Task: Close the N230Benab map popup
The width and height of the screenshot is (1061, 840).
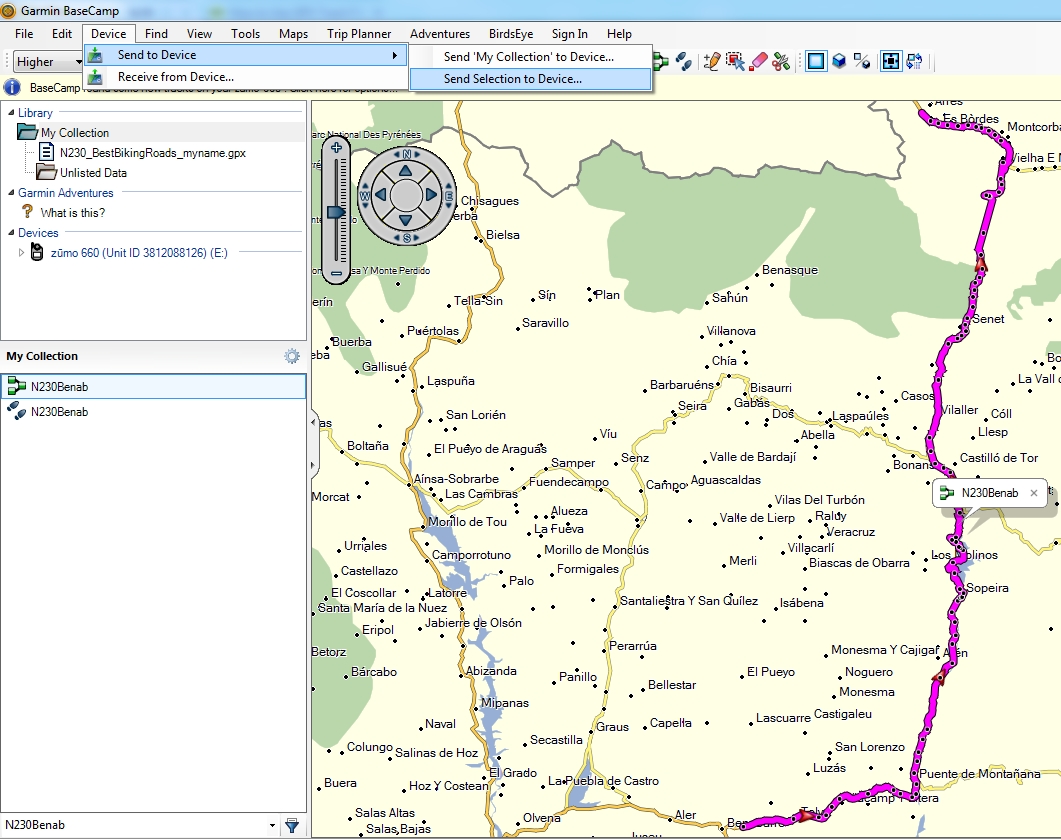Action: [1034, 493]
